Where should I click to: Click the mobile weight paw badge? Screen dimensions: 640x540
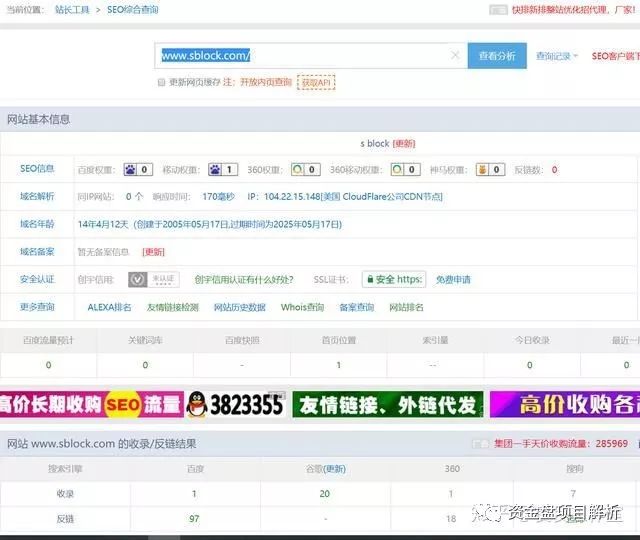[x=223, y=169]
